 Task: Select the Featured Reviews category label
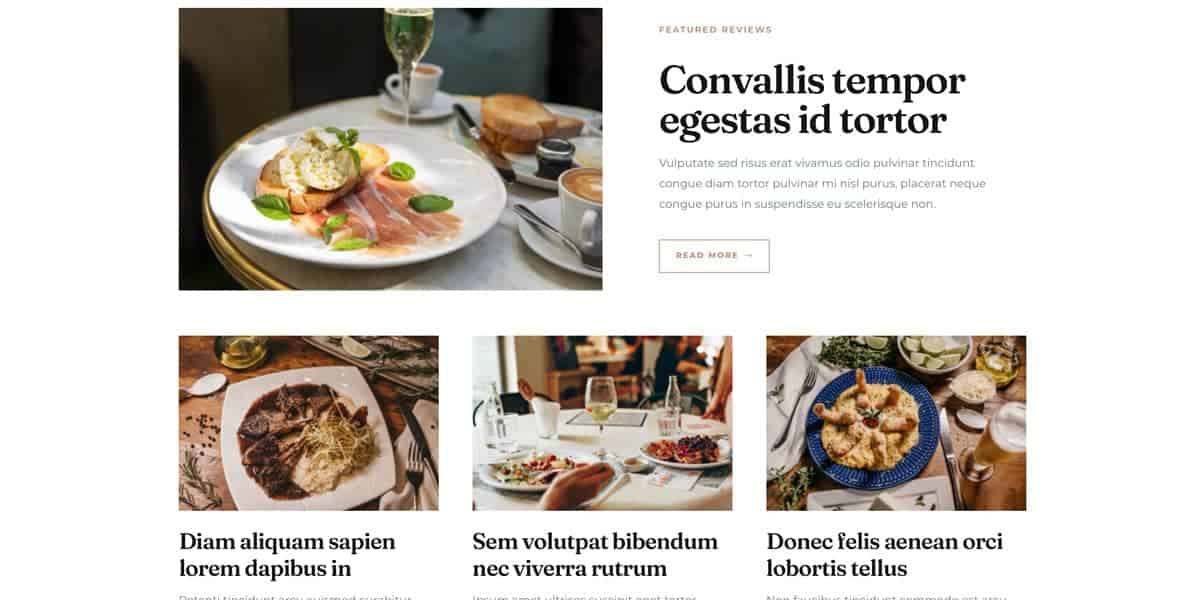715,30
